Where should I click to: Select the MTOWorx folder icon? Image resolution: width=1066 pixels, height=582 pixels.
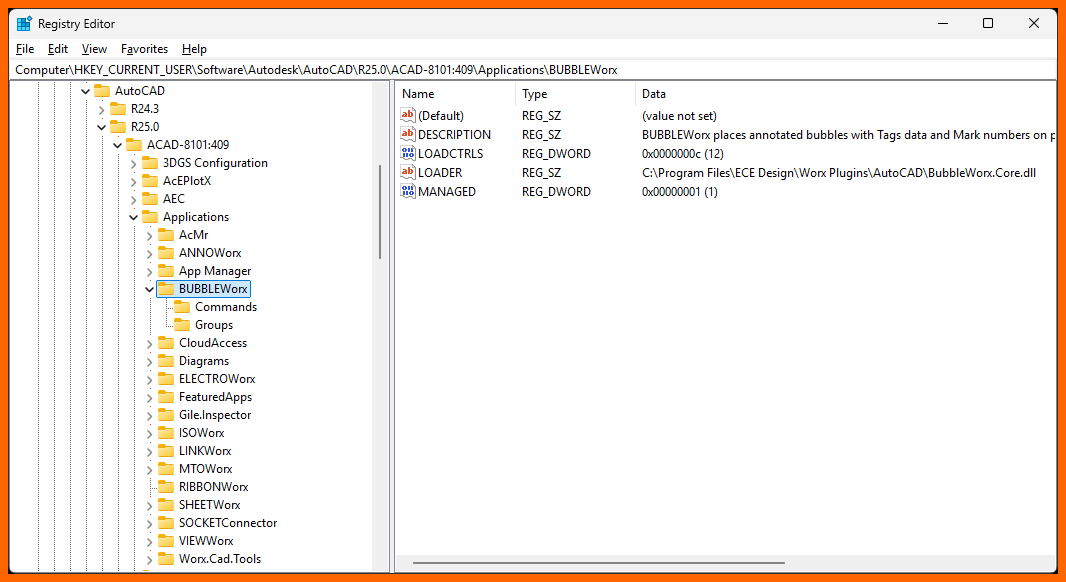[x=166, y=469]
